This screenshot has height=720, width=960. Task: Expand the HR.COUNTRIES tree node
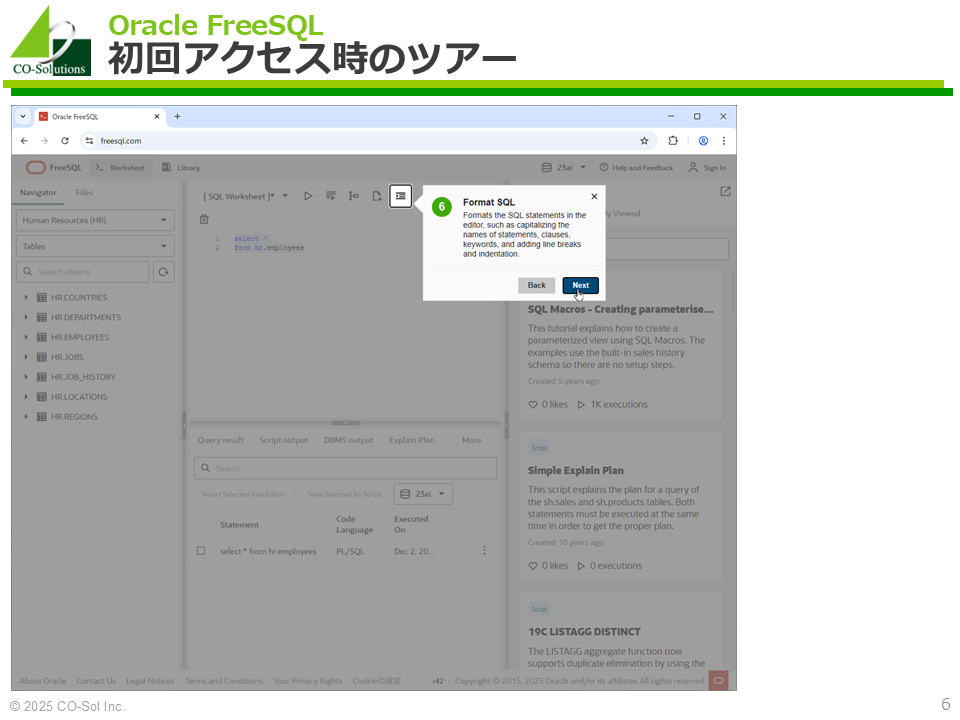[27, 298]
